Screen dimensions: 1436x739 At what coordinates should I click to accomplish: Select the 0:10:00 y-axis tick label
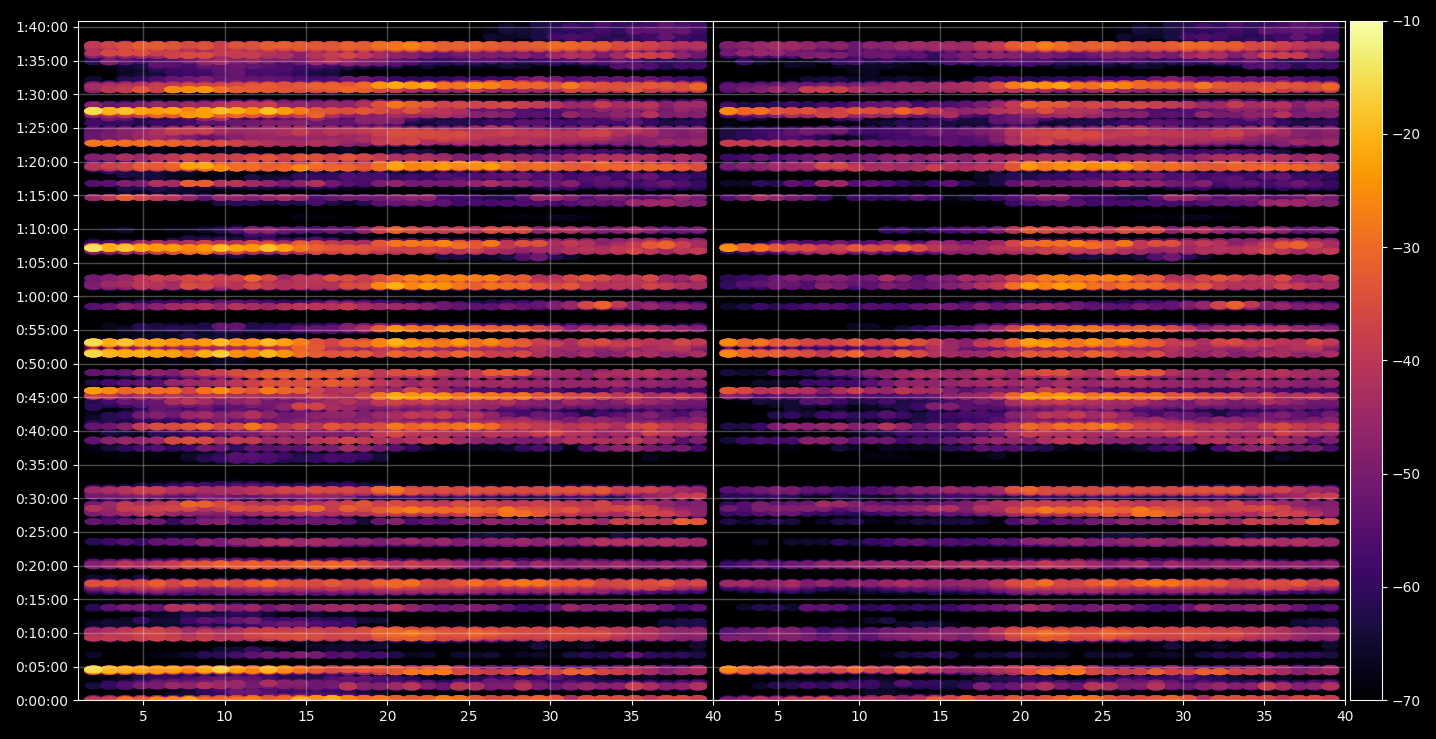click(x=42, y=633)
